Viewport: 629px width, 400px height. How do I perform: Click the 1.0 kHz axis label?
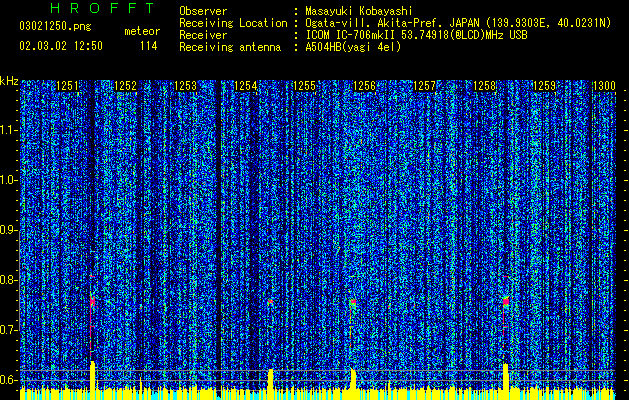pos(9,180)
